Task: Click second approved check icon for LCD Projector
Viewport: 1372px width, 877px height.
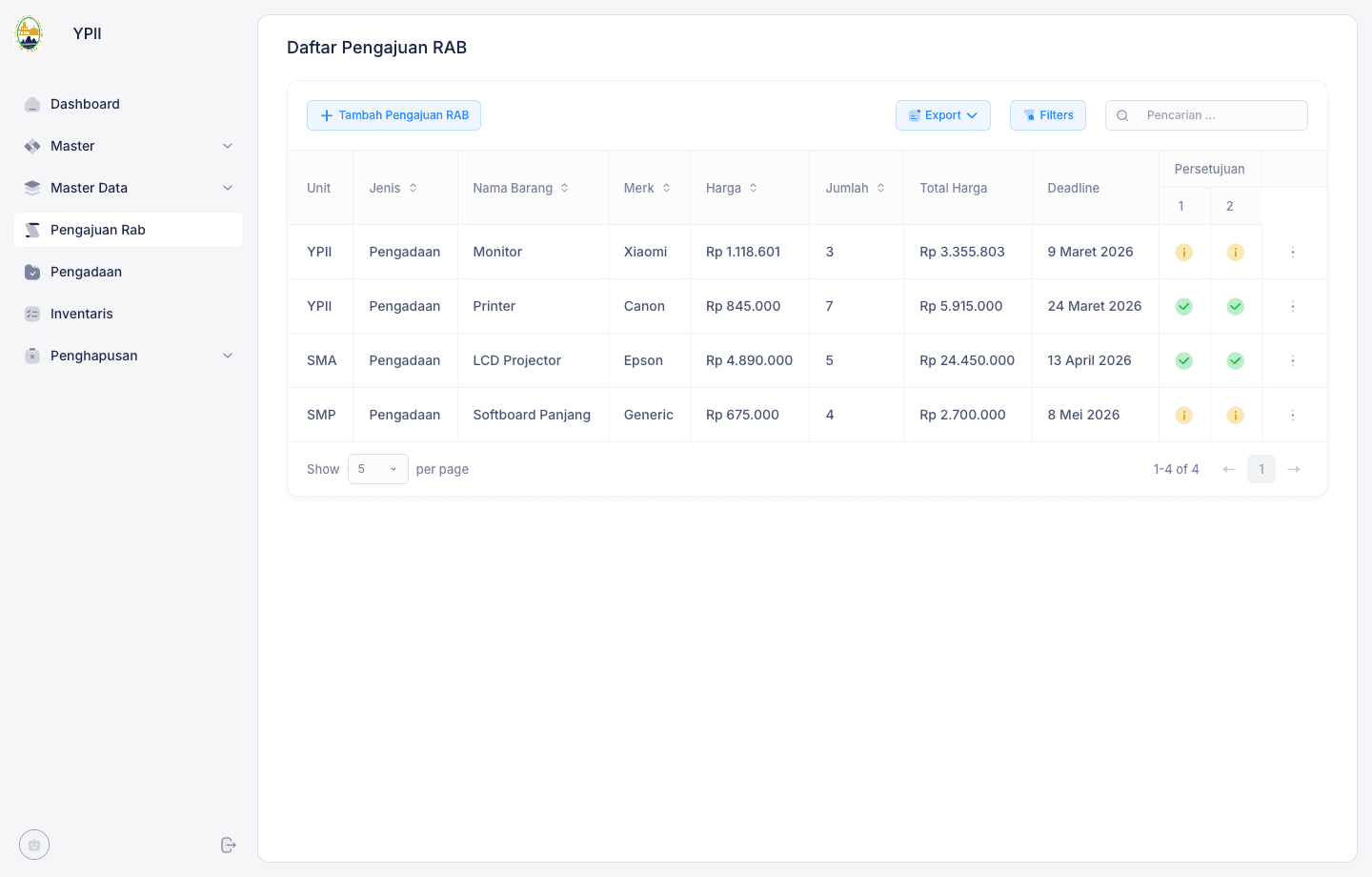Action: [x=1236, y=360]
